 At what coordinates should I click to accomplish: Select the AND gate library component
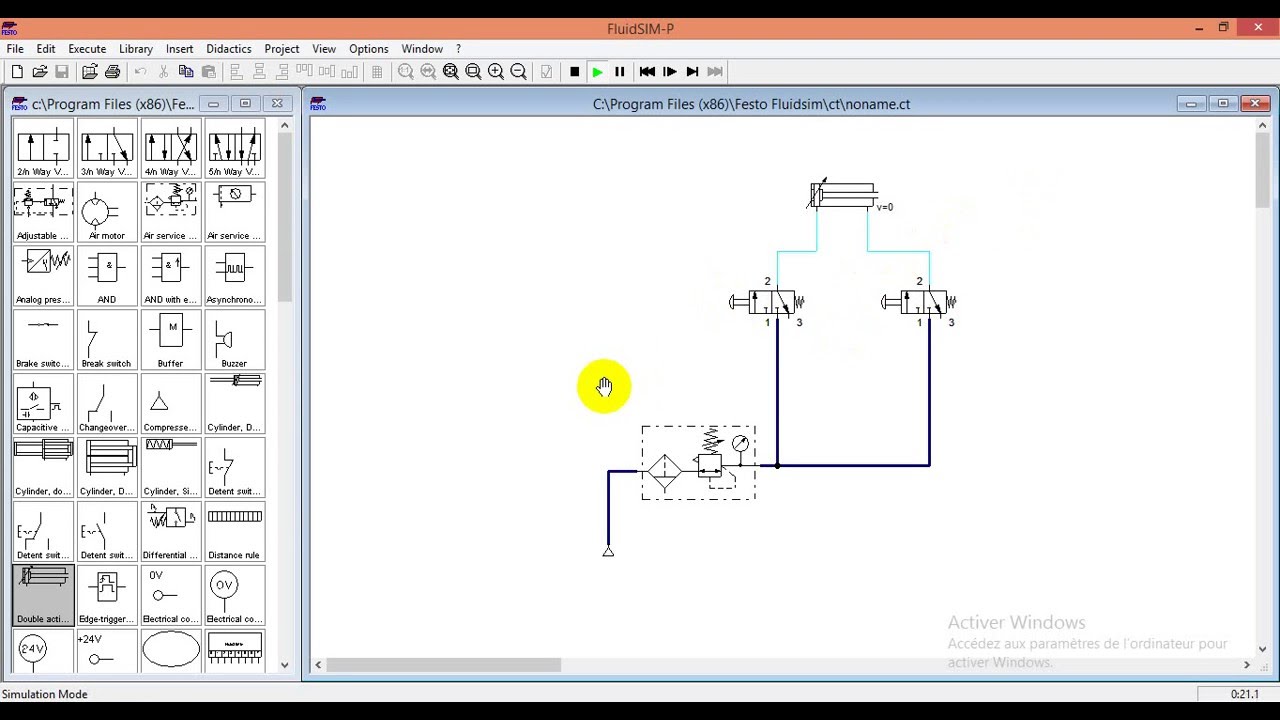click(x=107, y=276)
